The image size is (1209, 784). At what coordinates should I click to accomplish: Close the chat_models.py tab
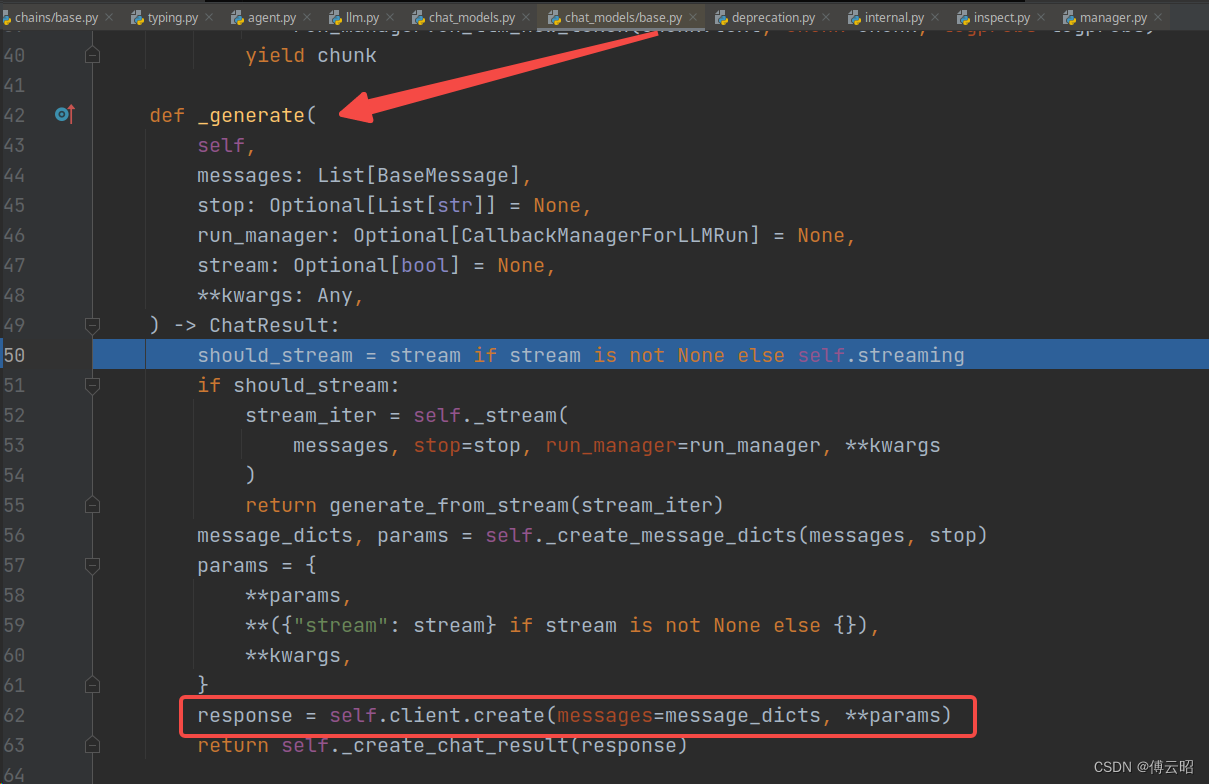pos(527,18)
